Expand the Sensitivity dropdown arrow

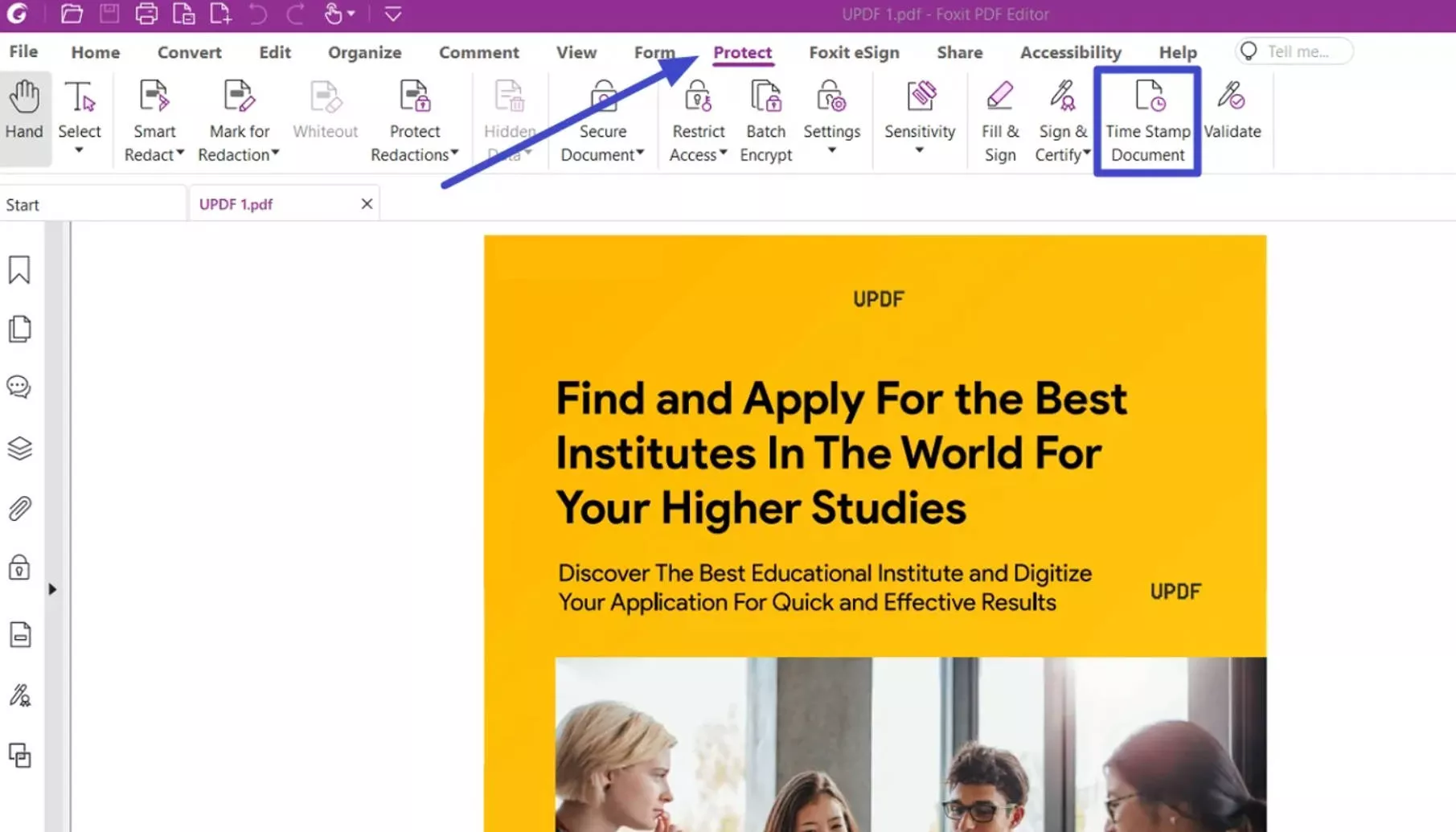pyautogui.click(x=920, y=150)
